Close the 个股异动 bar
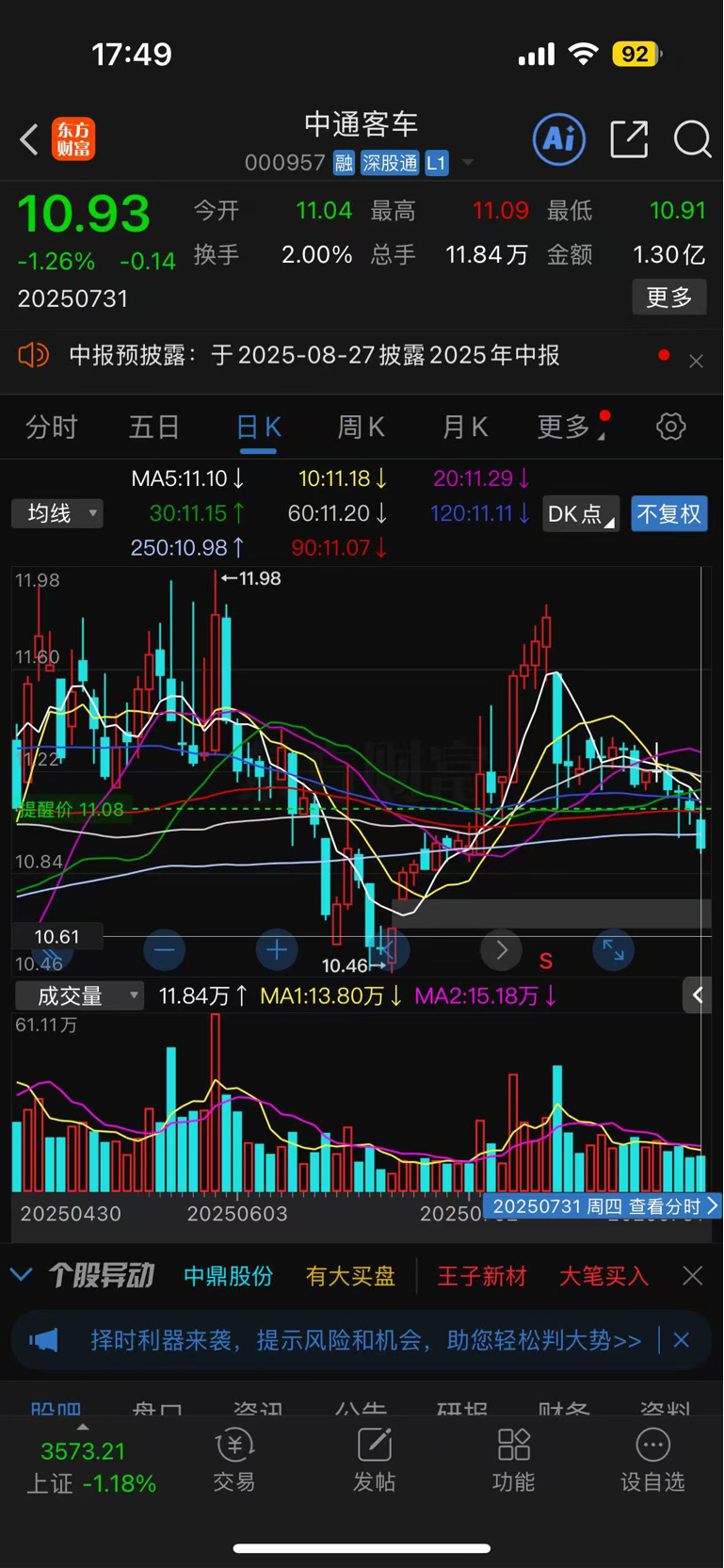 (693, 1276)
